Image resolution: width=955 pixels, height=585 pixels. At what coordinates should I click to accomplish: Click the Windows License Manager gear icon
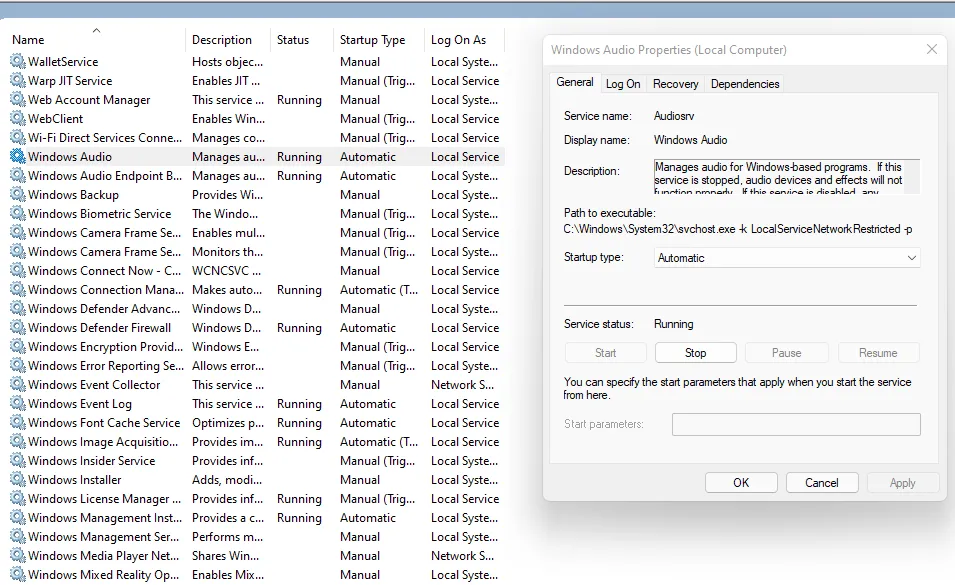18,499
